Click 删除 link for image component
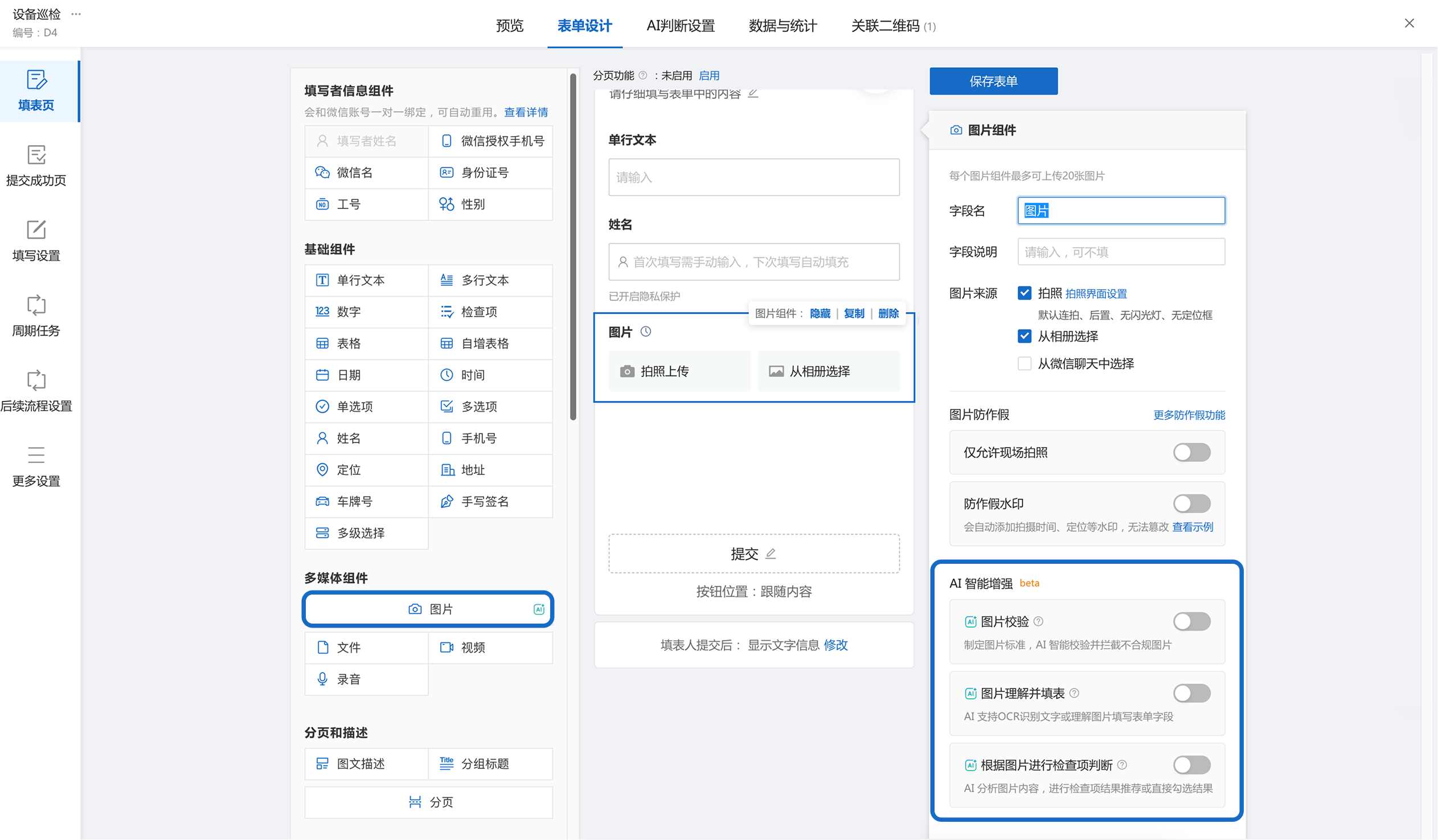This screenshot has height=840, width=1438. pos(888,314)
